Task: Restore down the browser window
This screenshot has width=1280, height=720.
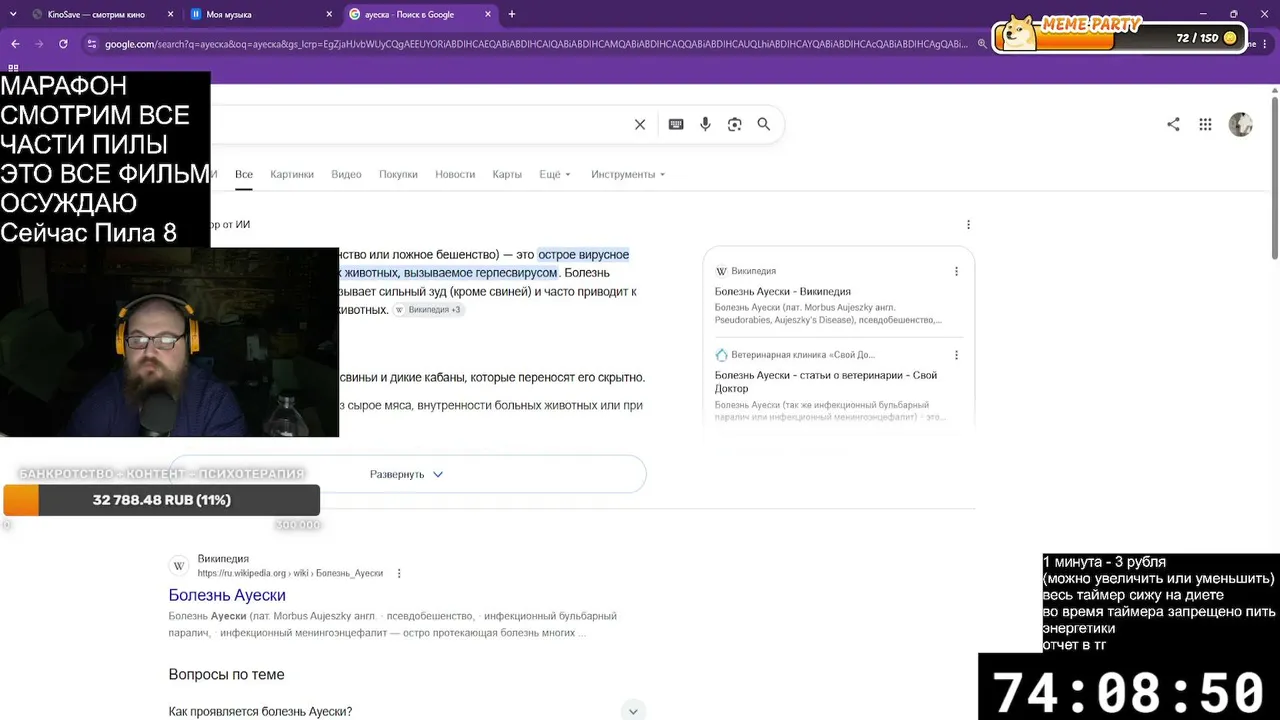Action: pyautogui.click(x=1234, y=14)
